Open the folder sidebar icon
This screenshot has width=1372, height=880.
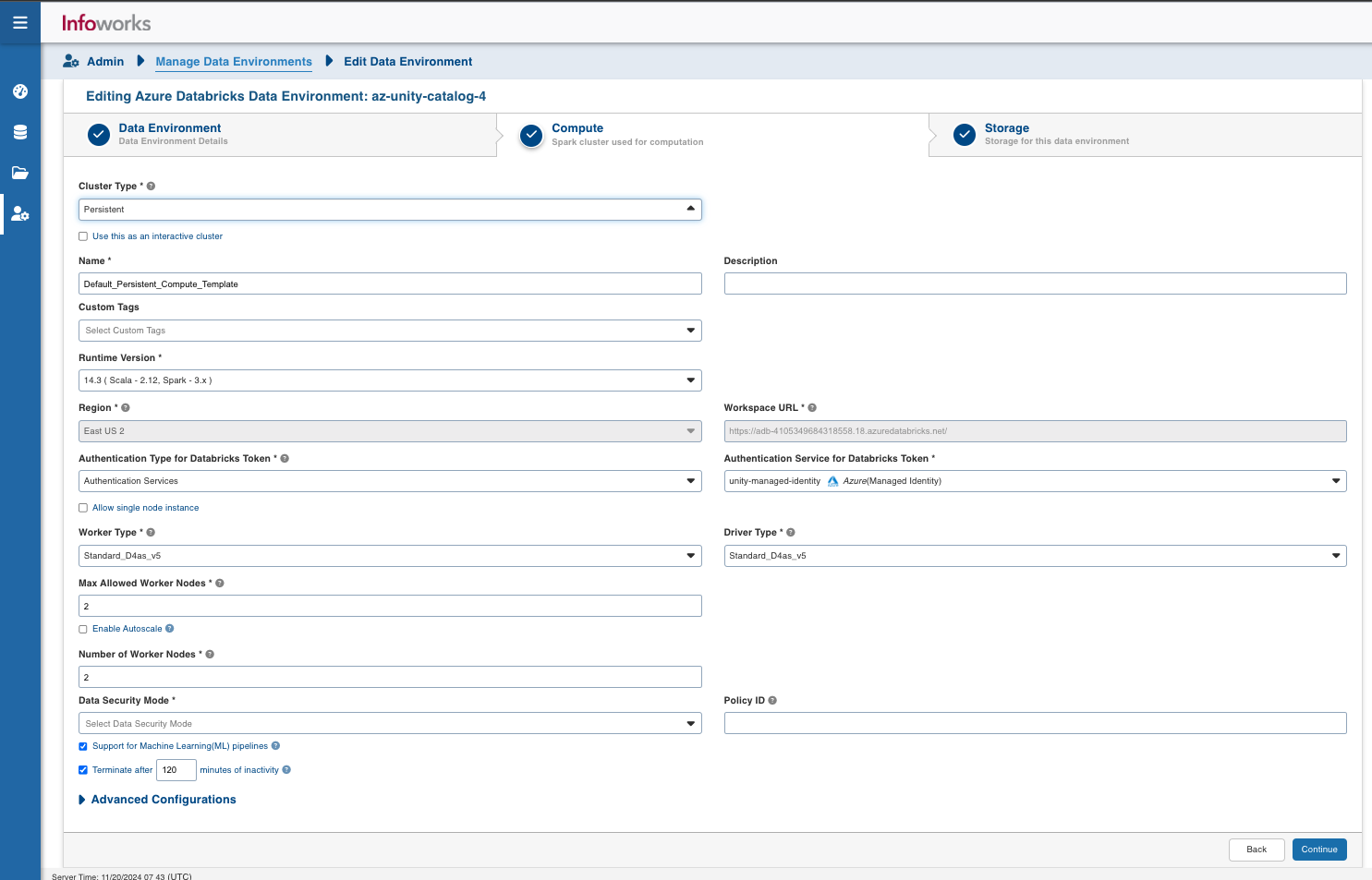(20, 173)
